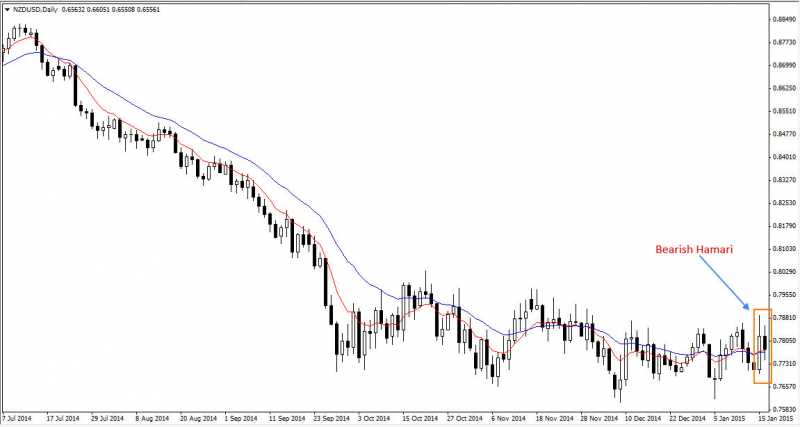Click the dropdown triangle before NZDUSD,Daily

(x=7, y=8)
